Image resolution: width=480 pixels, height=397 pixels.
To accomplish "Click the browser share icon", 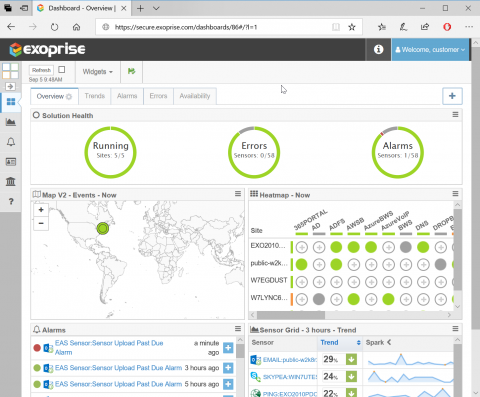I will 425,27.
